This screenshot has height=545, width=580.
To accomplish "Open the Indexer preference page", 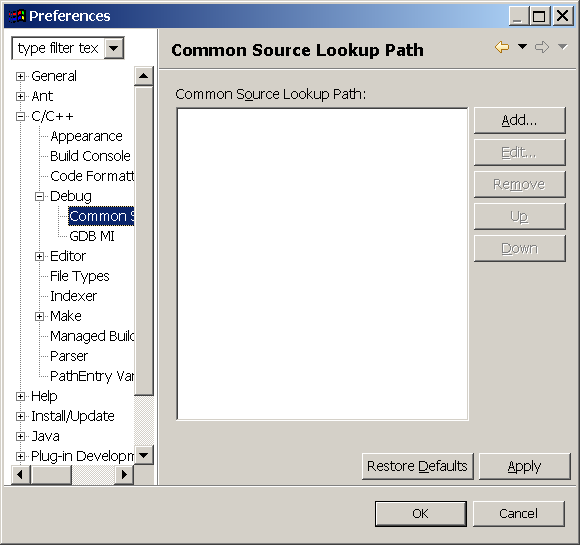I will [x=73, y=296].
